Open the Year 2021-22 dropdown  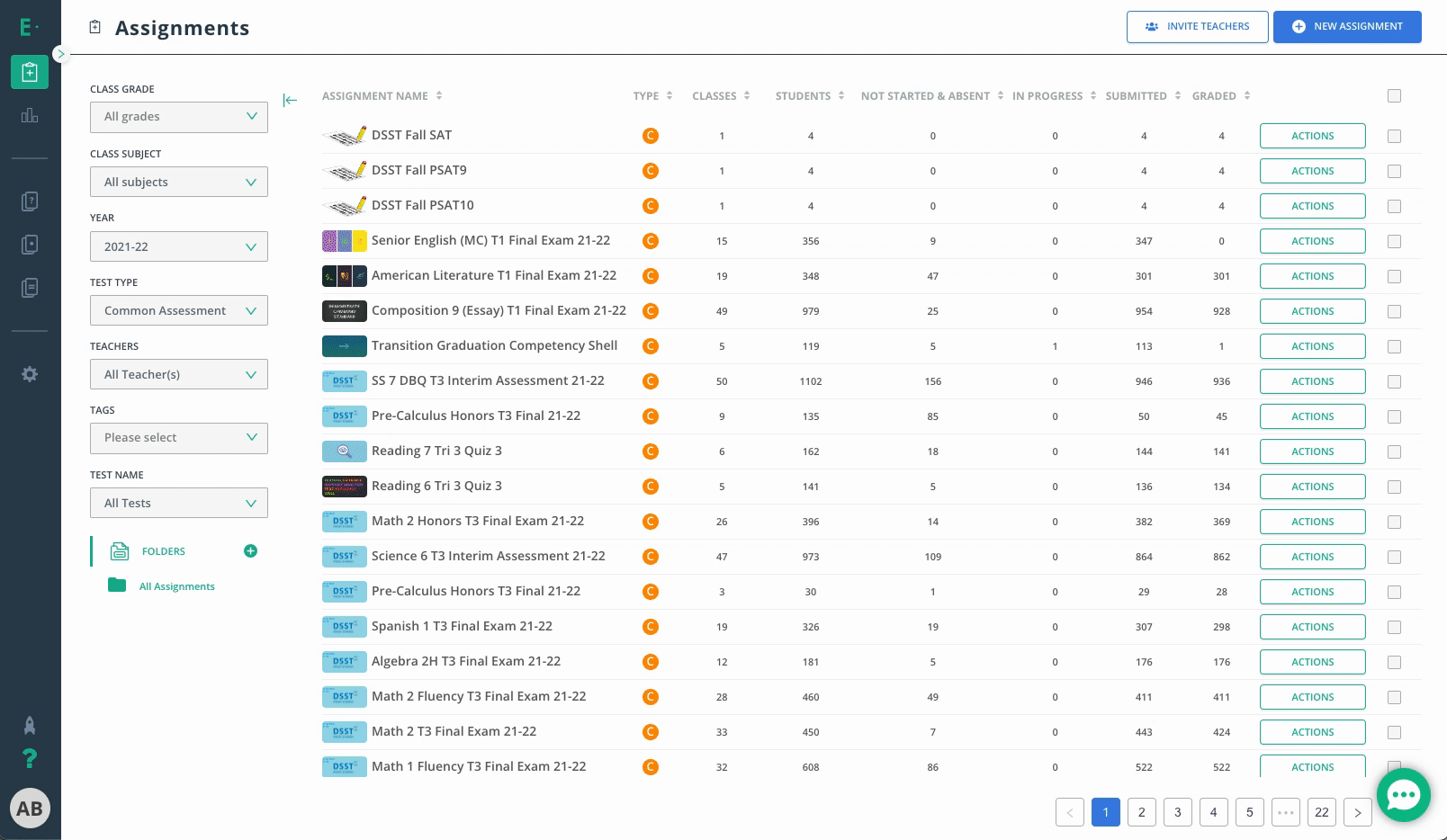tap(179, 246)
